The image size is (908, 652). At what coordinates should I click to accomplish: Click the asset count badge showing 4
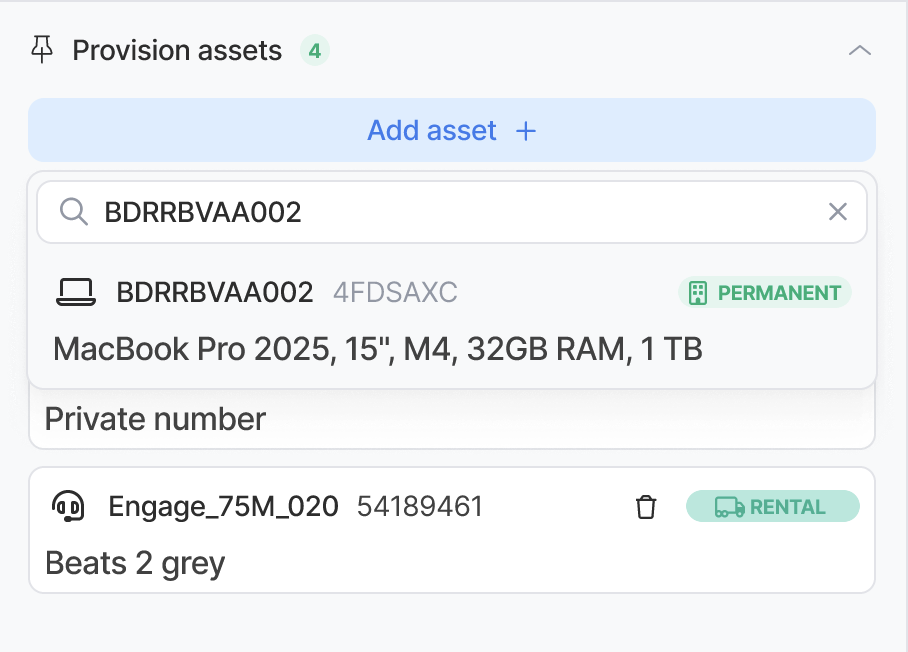315,50
